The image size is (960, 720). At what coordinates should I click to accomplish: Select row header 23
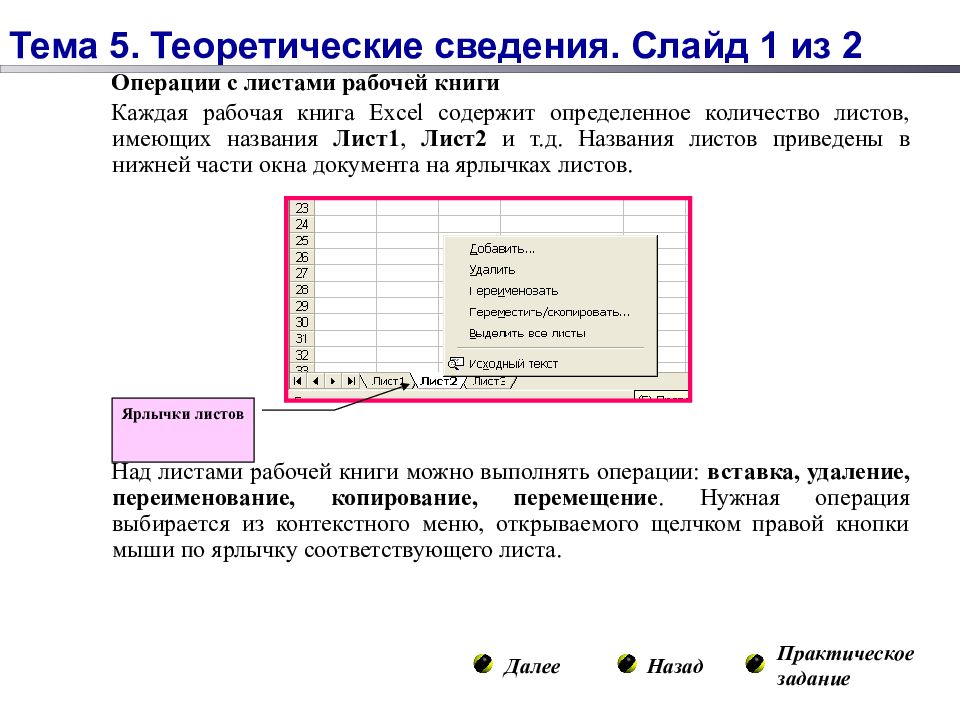coord(302,208)
